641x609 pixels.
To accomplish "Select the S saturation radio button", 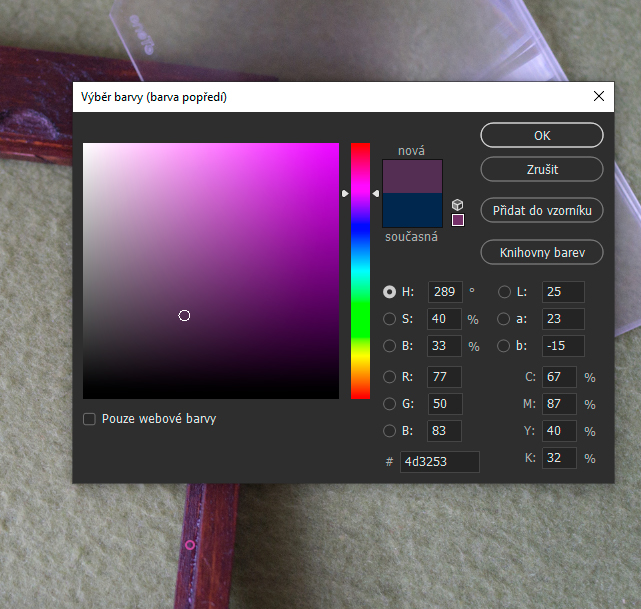I will tap(389, 319).
